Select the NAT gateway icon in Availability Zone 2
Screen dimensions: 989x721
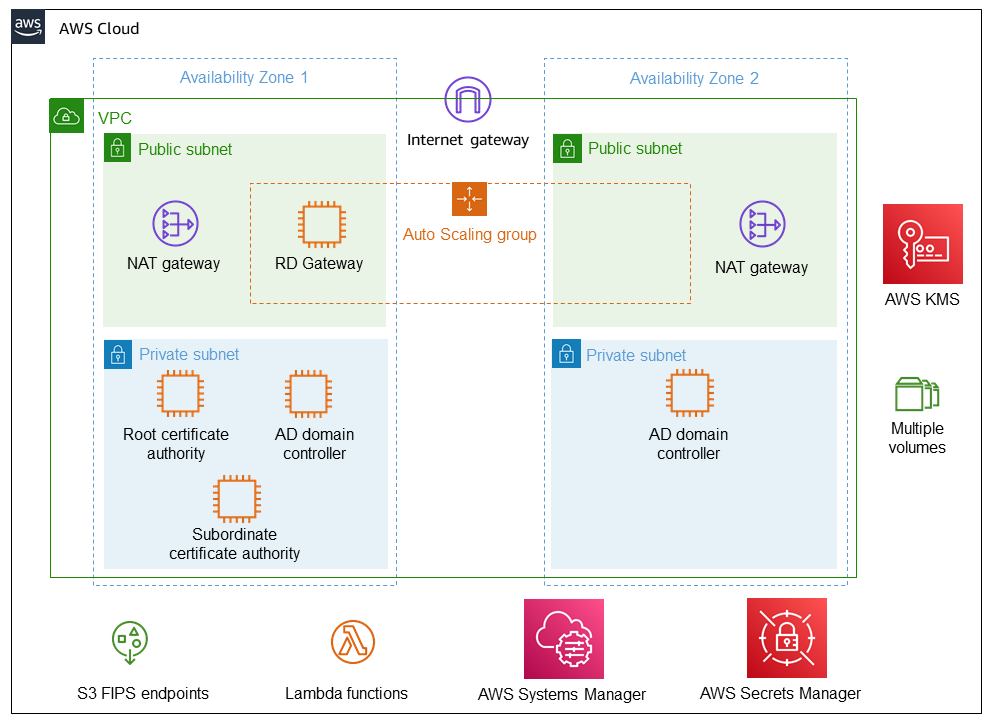[x=763, y=224]
